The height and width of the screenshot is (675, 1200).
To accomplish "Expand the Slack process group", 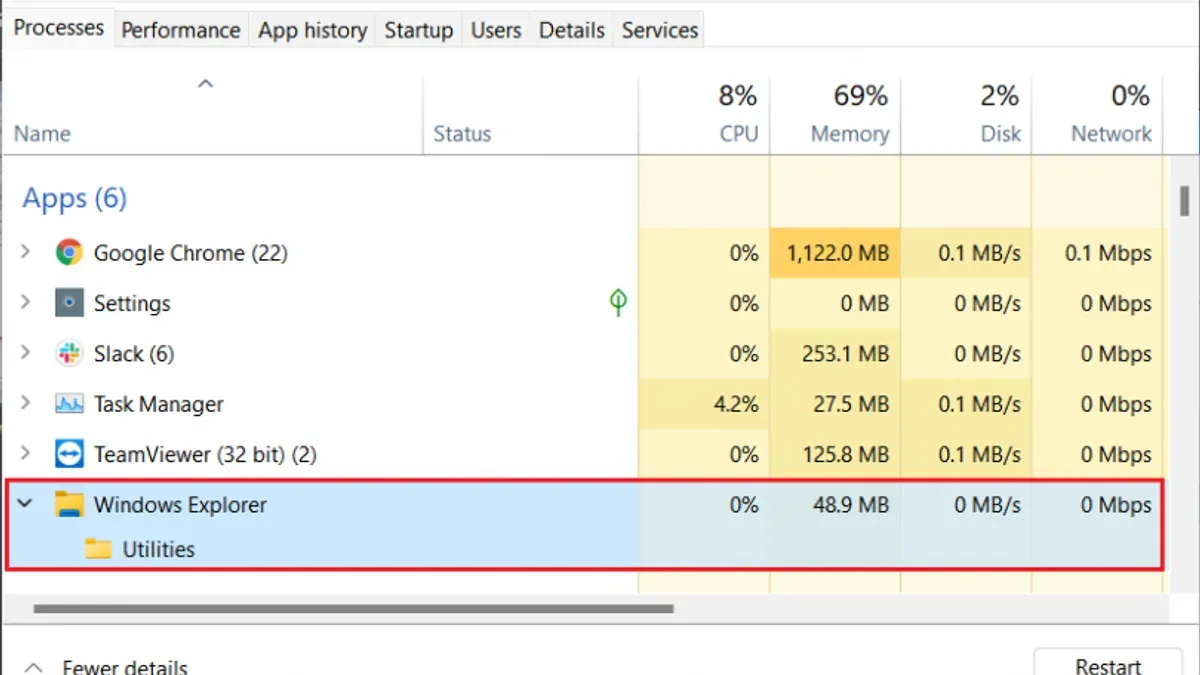I will (x=26, y=354).
